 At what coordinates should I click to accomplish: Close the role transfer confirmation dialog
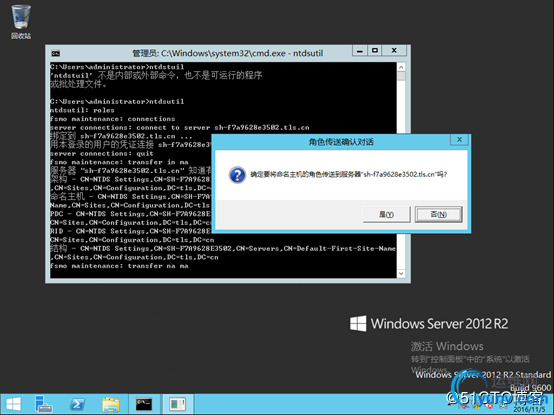pyautogui.click(x=460, y=140)
